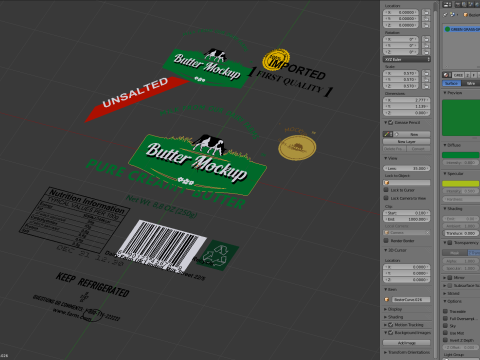The image size is (480, 360).
Task: Lock the Scale Z value
Action: [x=426, y=86]
